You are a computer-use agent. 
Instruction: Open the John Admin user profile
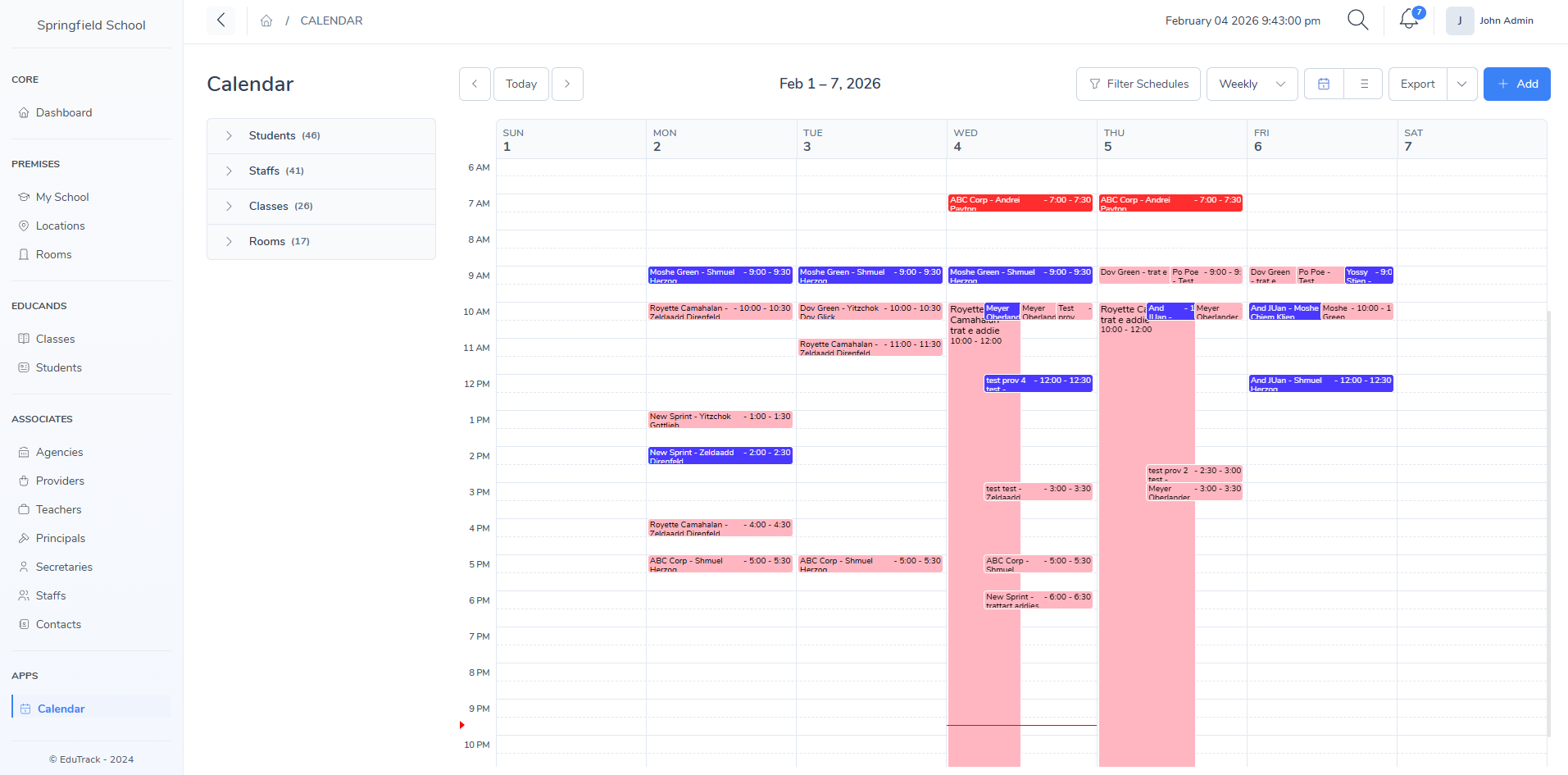(x=1491, y=21)
